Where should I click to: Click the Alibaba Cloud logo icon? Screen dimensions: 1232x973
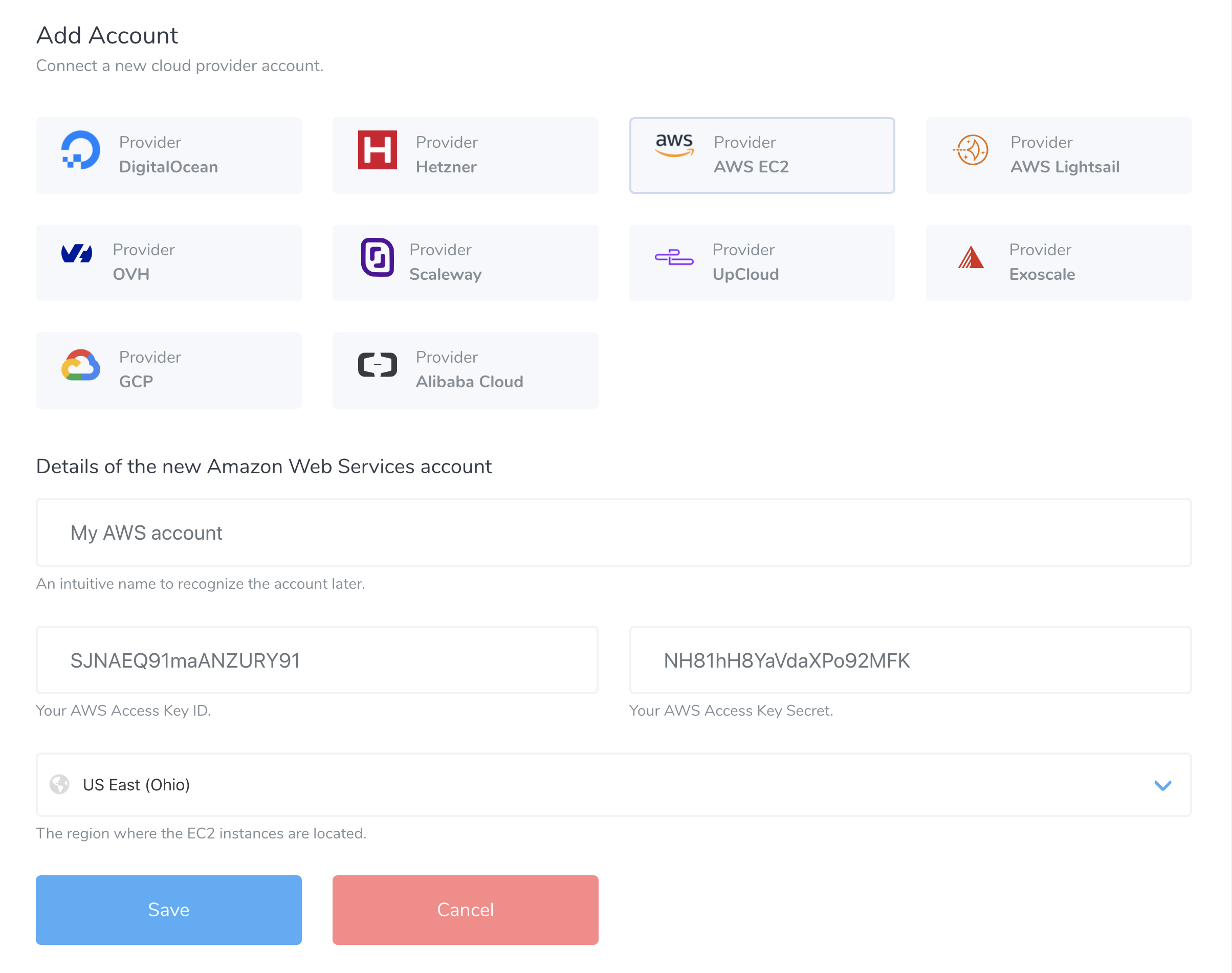point(377,365)
